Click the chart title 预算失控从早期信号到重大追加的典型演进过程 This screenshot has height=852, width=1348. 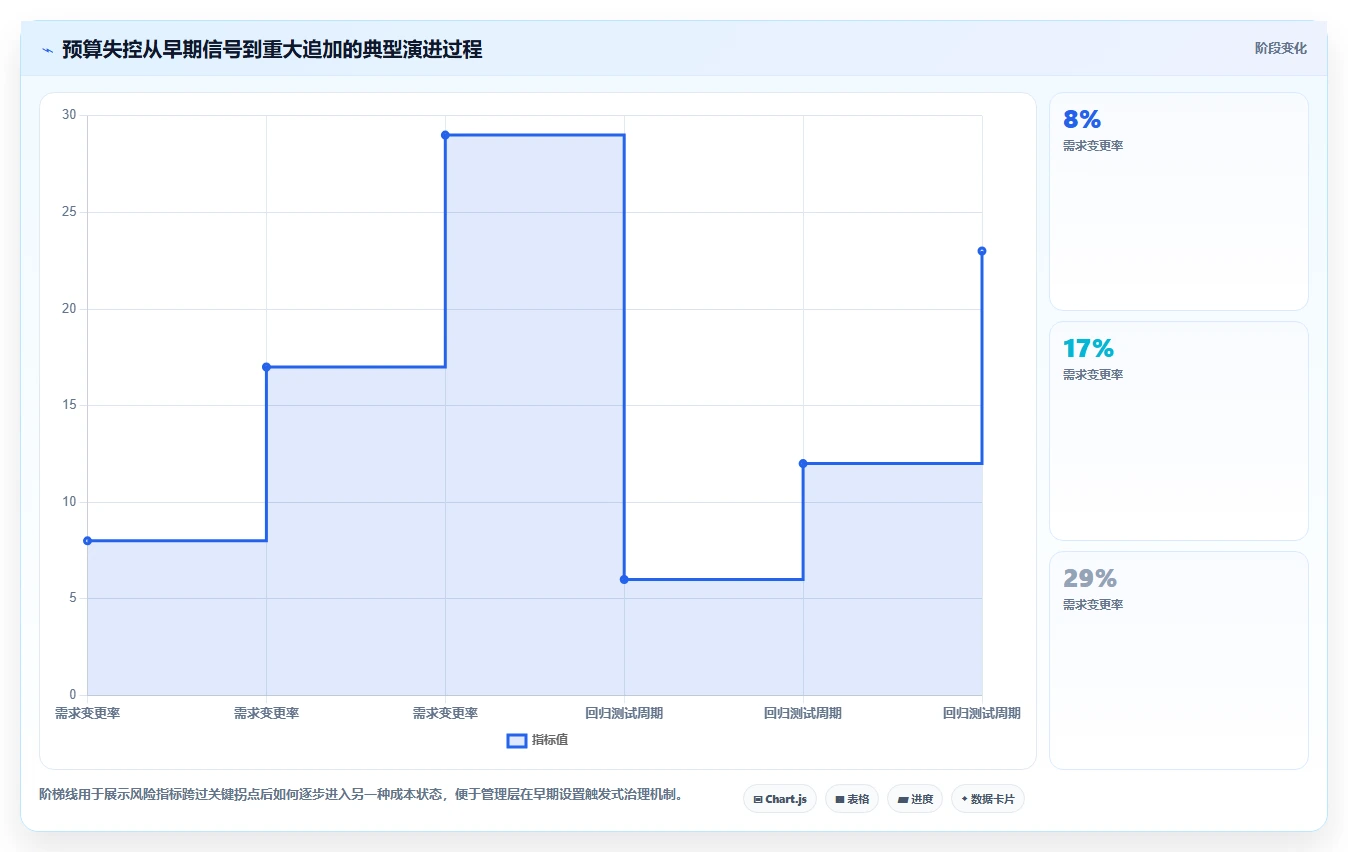coord(272,50)
